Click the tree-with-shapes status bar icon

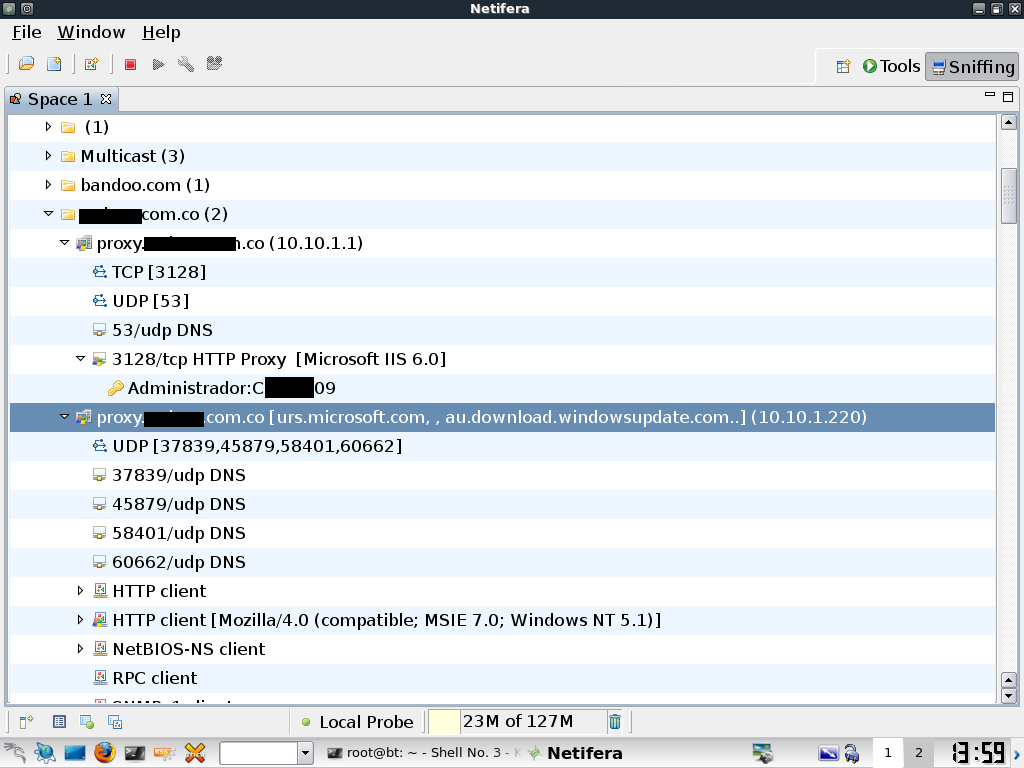coord(115,722)
